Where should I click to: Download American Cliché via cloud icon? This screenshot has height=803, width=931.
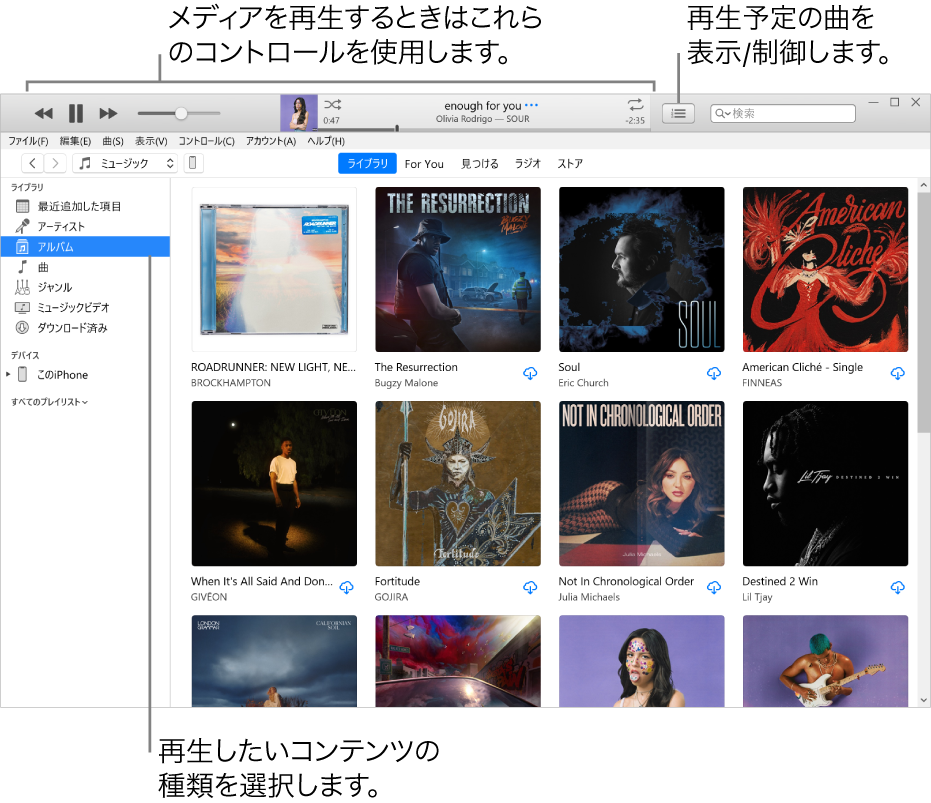[x=898, y=373]
